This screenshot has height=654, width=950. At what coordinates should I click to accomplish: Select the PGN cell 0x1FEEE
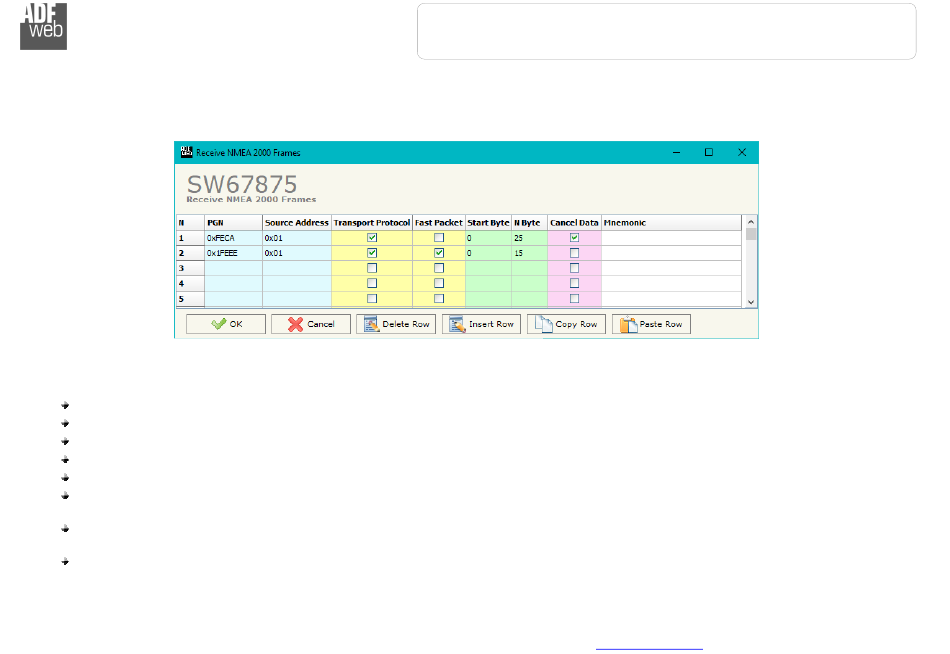(233, 253)
